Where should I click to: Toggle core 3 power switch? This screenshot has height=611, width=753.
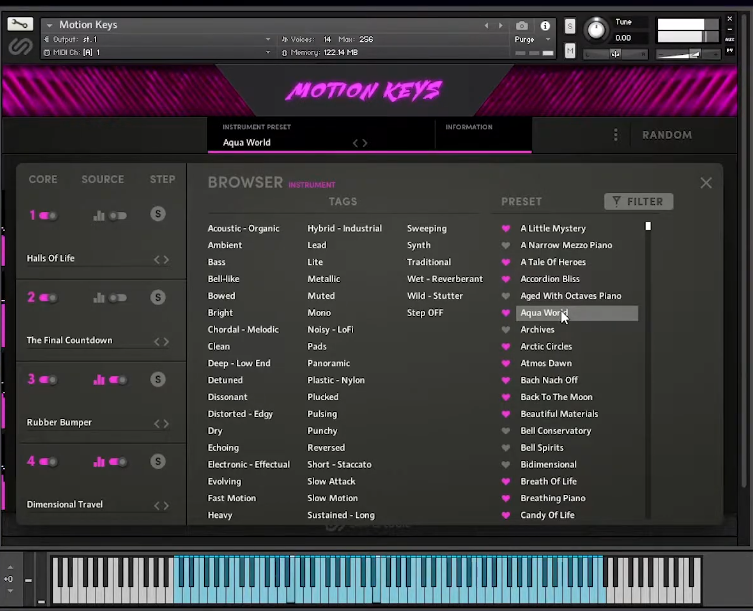pos(48,380)
